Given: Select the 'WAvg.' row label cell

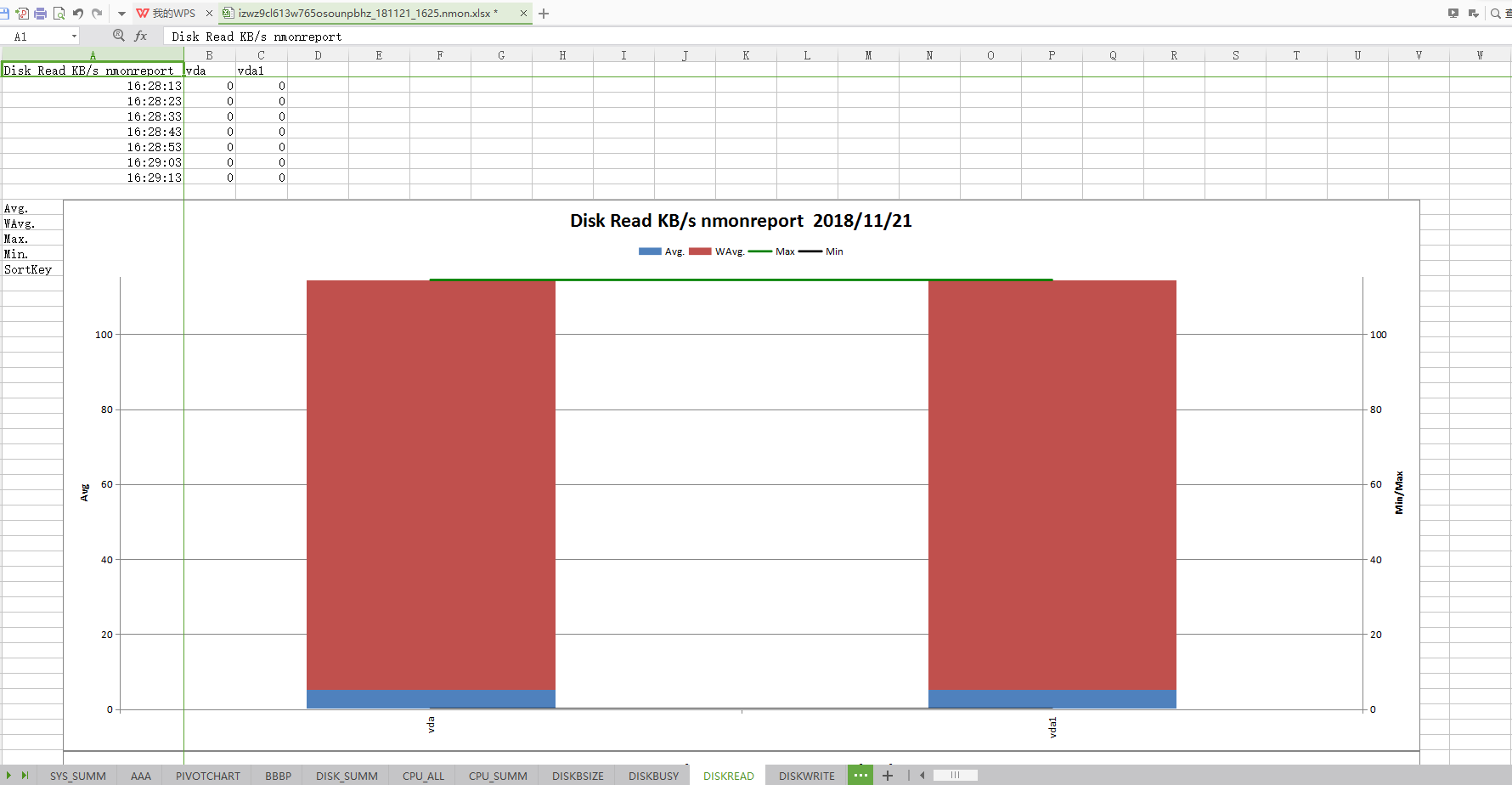Looking at the screenshot, I should 32,223.
